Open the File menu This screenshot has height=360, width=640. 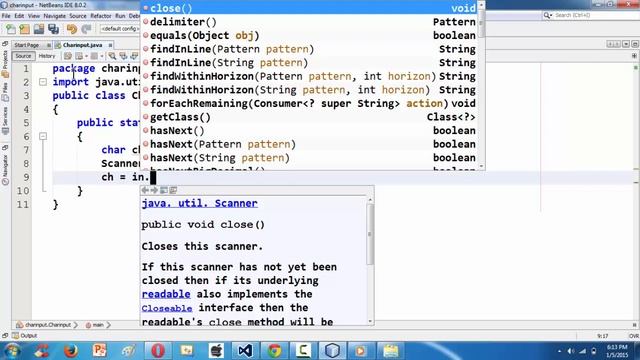coord(6,16)
